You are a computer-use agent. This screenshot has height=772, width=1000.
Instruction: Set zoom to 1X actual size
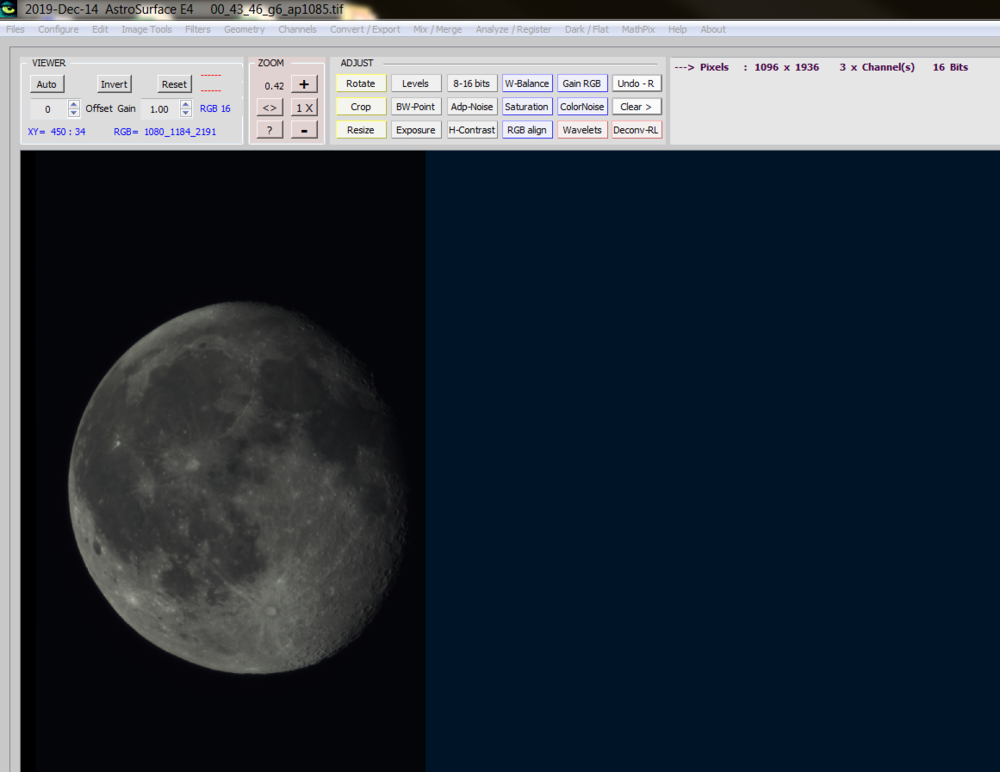click(x=304, y=107)
